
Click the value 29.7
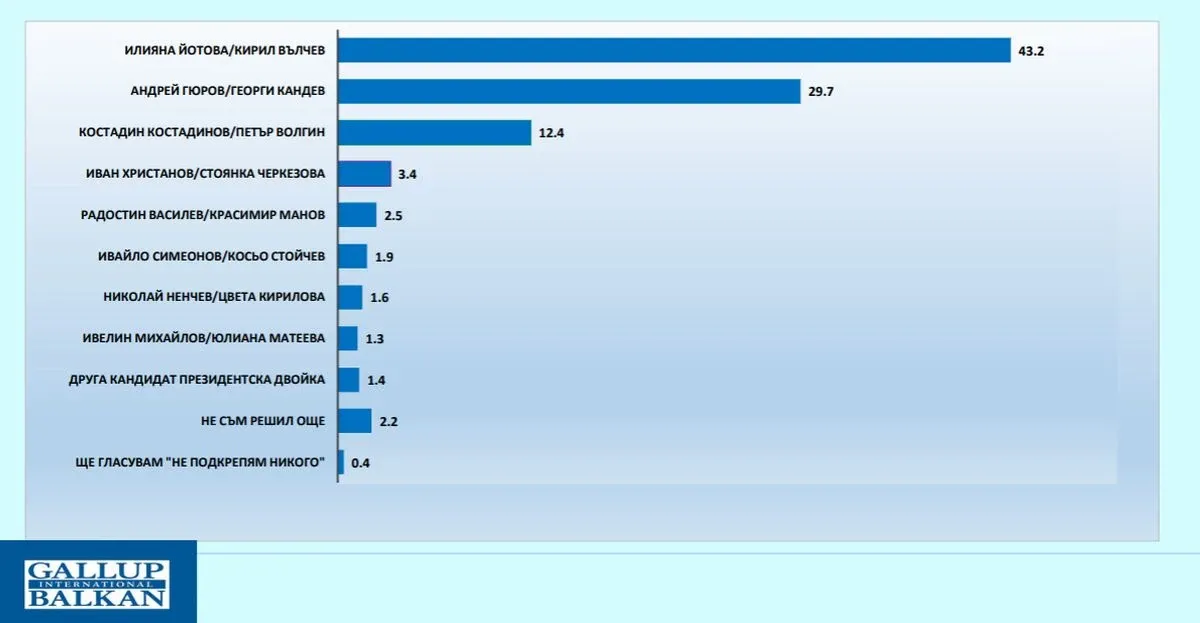point(820,92)
